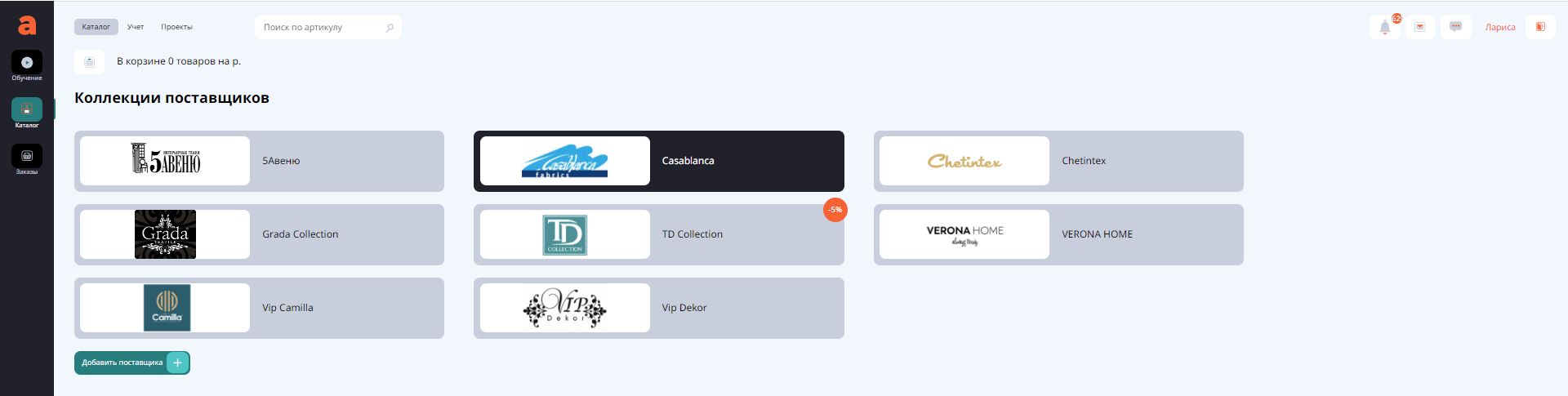Select the VERONA HOME supplier card

1058,234
